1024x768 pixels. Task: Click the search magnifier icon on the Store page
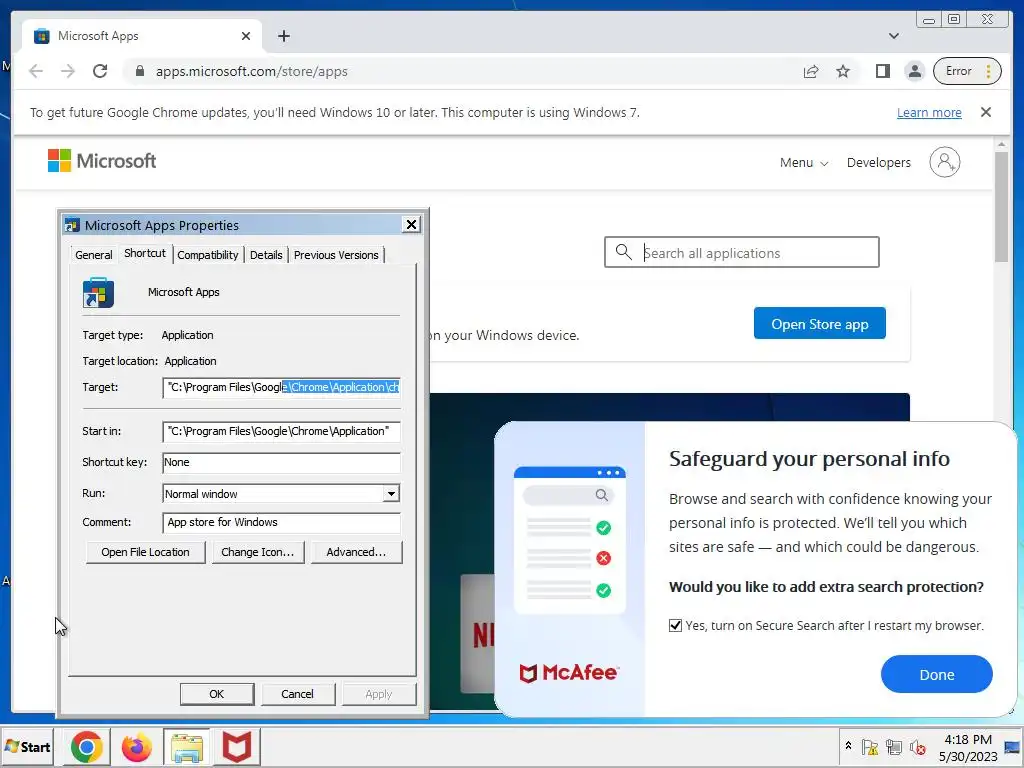624,252
